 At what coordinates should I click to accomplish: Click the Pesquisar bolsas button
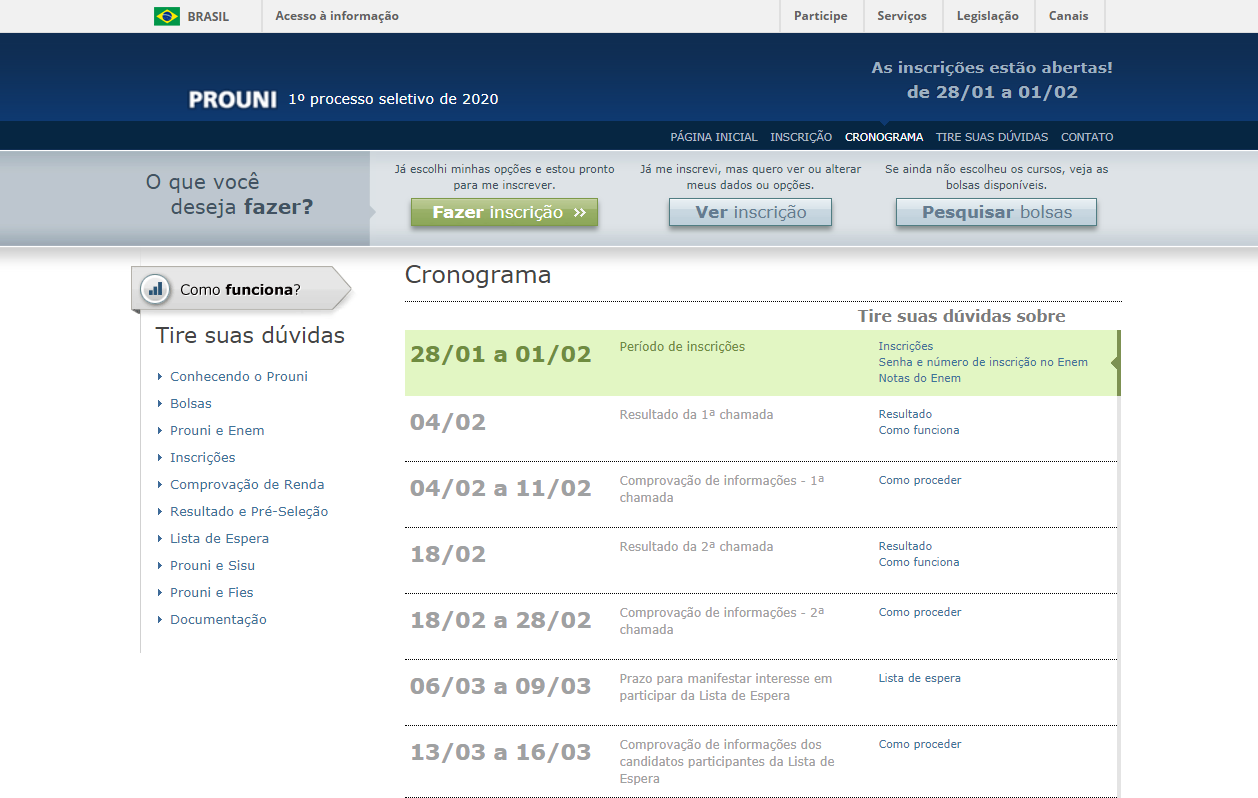pos(996,212)
